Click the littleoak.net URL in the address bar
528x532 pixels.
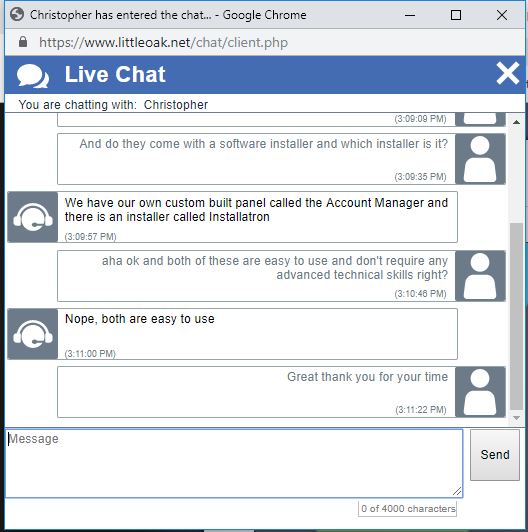[x=164, y=42]
